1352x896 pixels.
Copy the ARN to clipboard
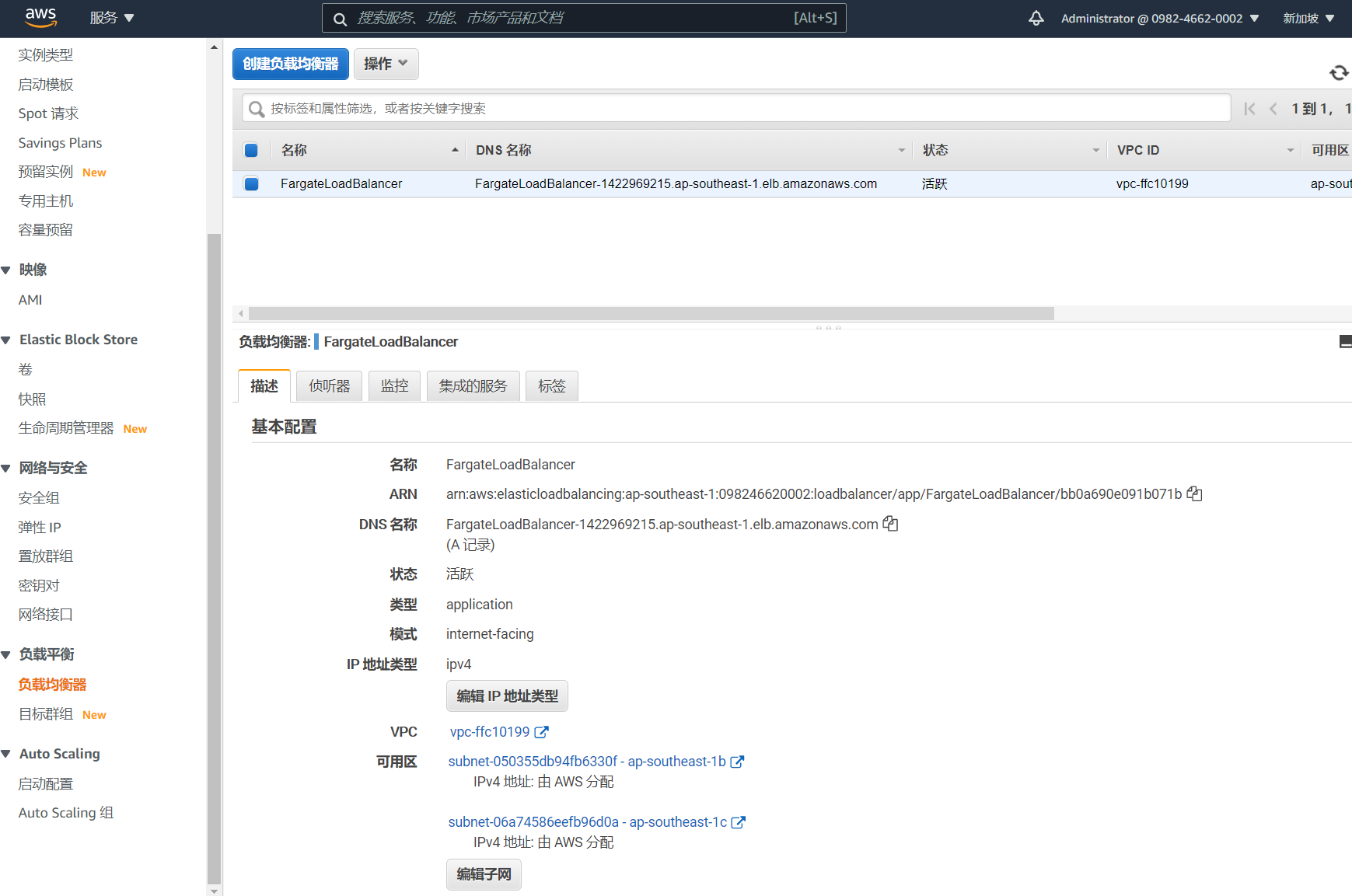(1194, 494)
